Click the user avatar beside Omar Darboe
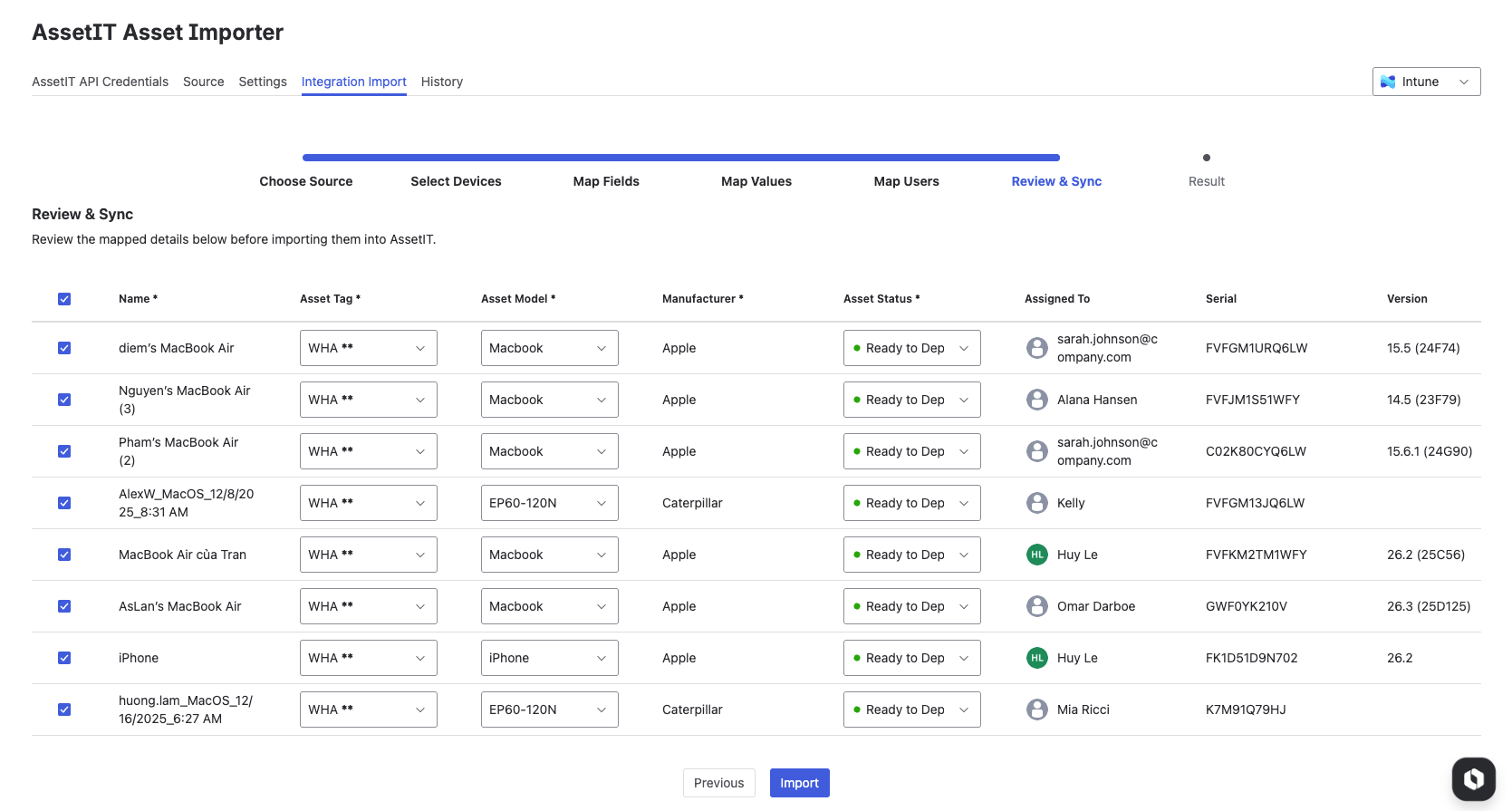This screenshot has width=1512, height=811. (1036, 606)
